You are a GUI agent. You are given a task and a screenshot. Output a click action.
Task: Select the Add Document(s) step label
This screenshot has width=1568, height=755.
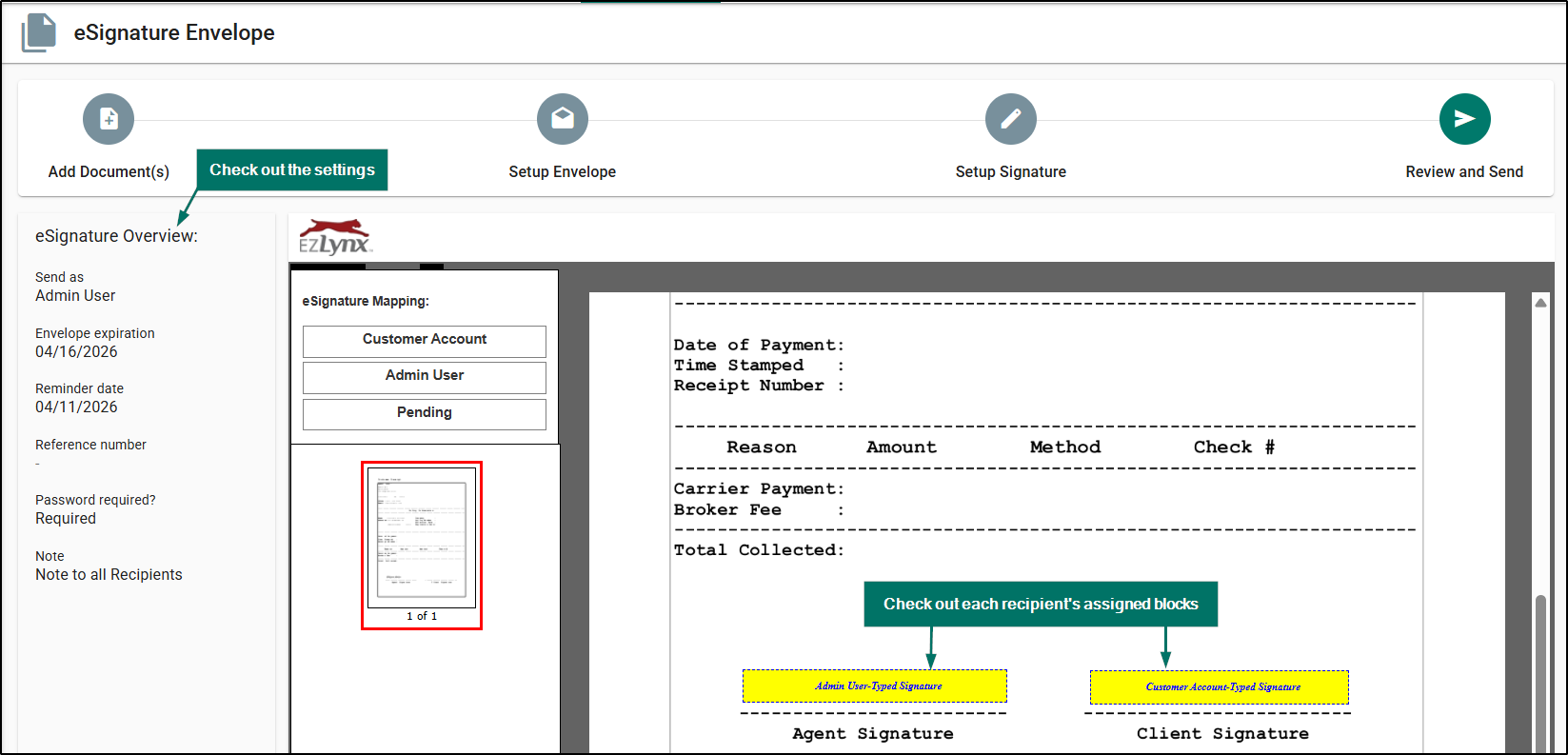click(109, 171)
